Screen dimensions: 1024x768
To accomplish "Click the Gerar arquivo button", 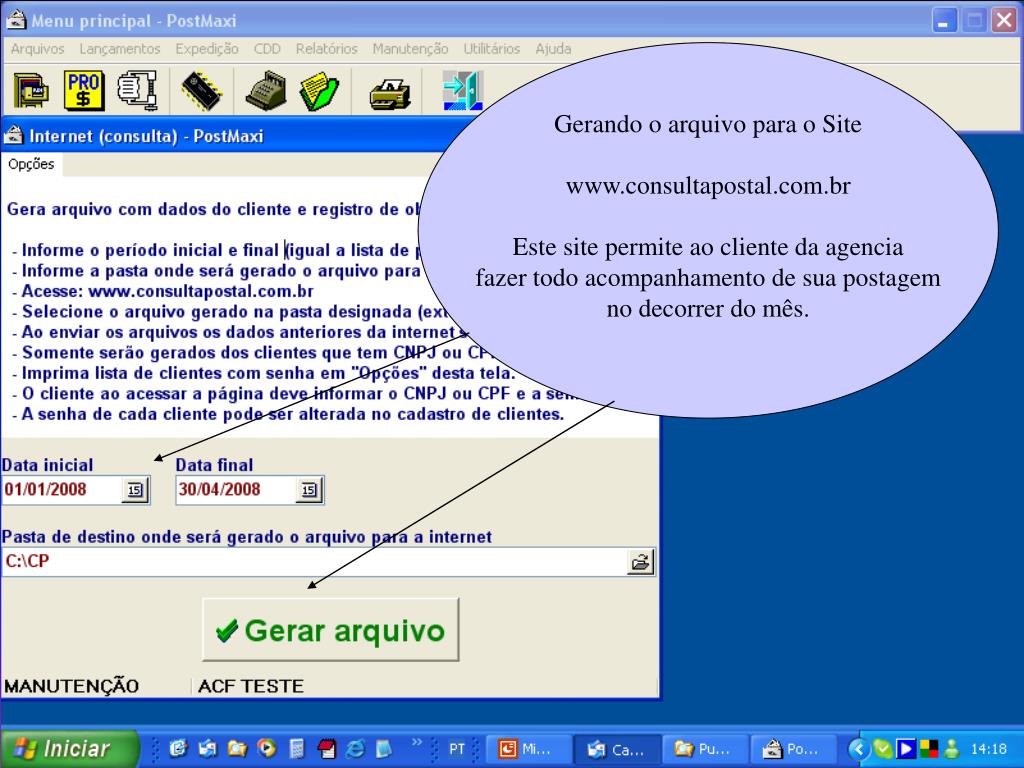I will pos(330,630).
